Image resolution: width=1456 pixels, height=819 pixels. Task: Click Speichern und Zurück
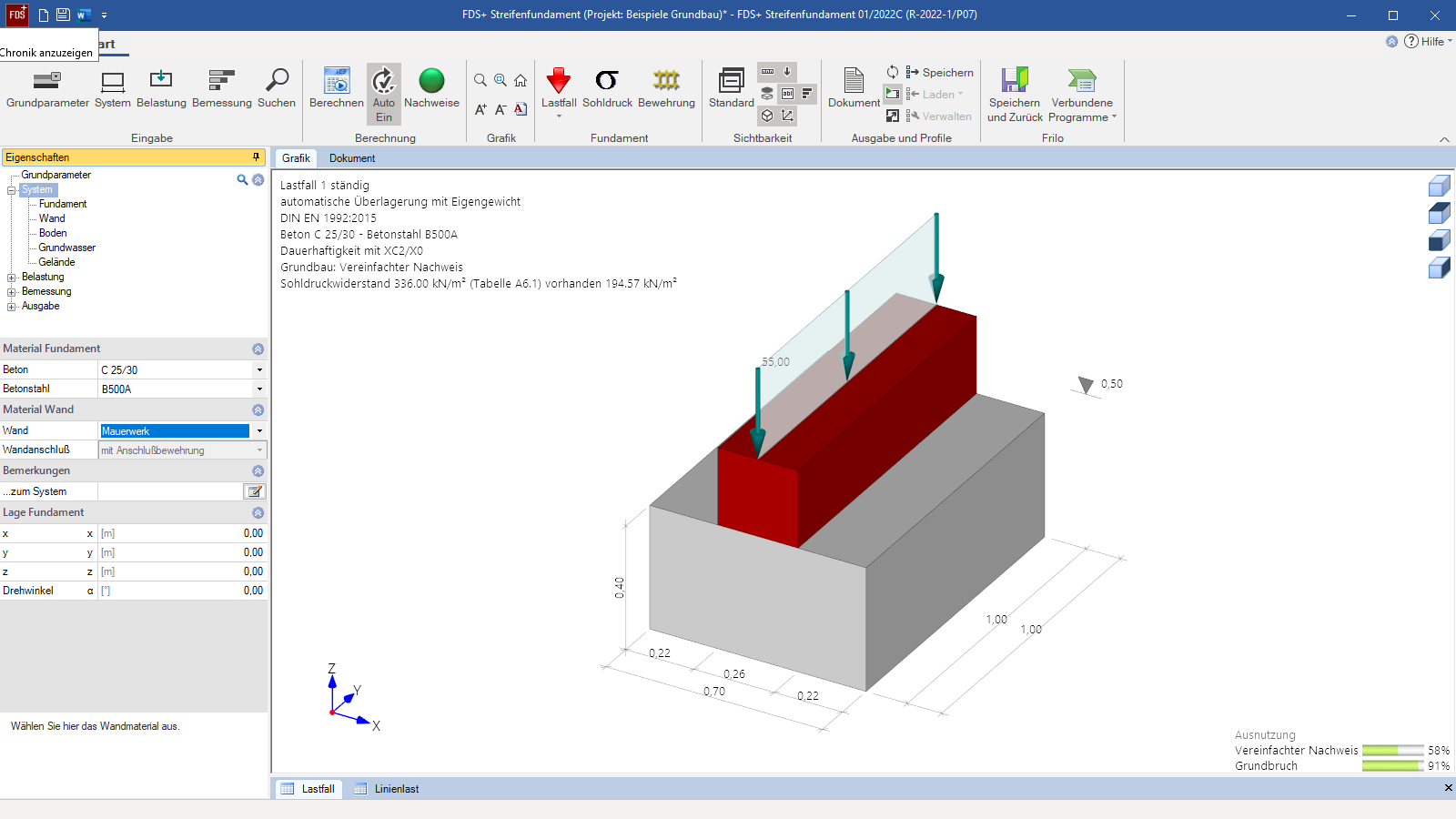coord(1015,95)
